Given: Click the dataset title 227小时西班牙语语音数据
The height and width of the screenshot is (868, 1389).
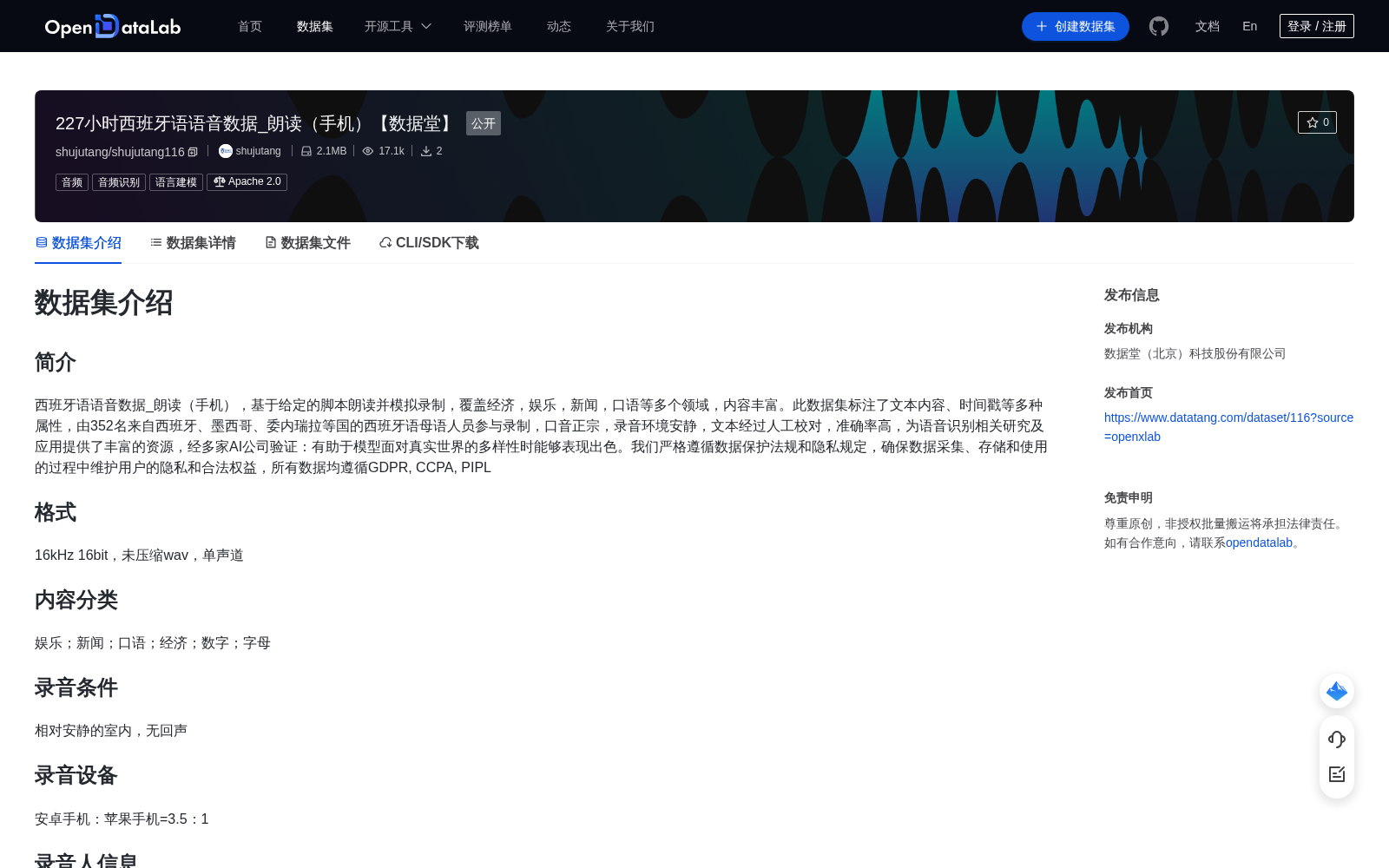Looking at the screenshot, I should coord(255,123).
